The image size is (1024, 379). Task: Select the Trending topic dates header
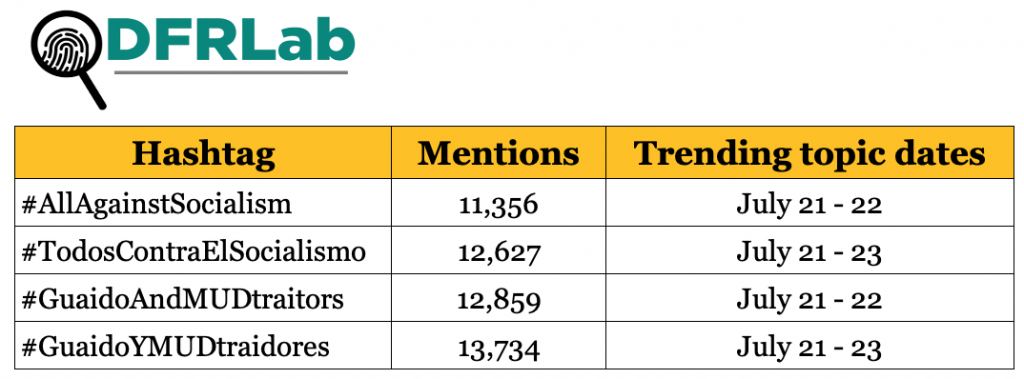(810, 152)
